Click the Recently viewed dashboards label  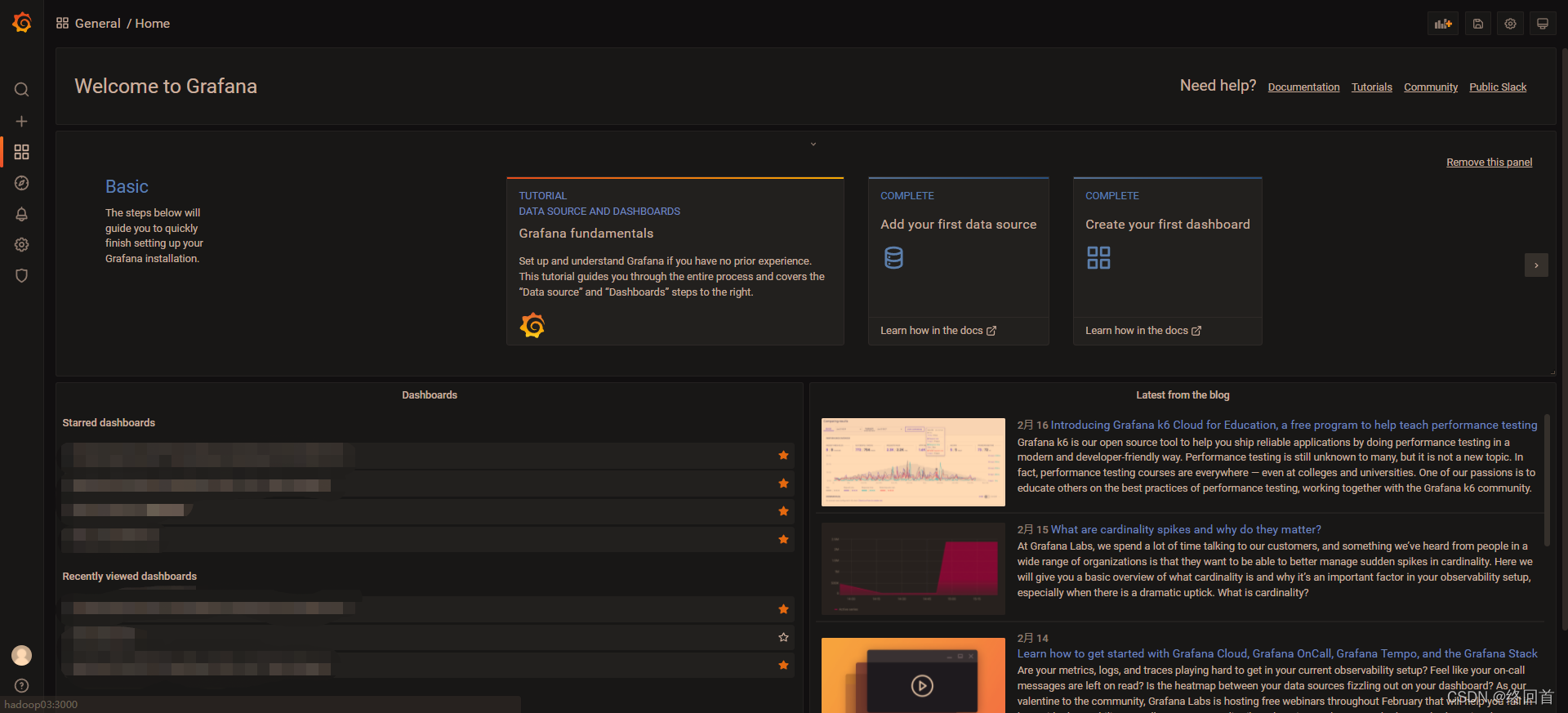pos(130,577)
